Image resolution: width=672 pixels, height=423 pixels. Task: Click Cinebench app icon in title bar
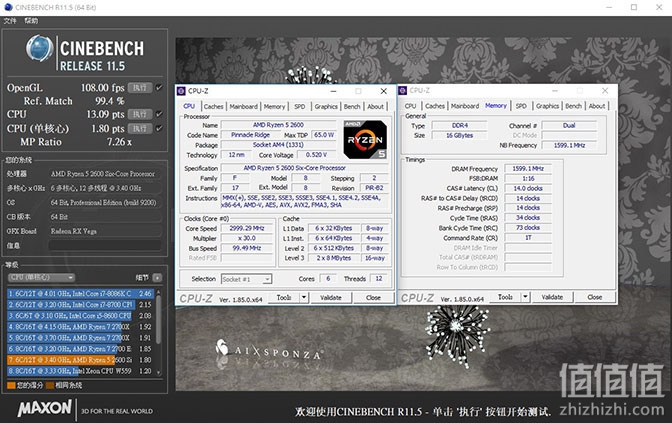click(x=8, y=7)
